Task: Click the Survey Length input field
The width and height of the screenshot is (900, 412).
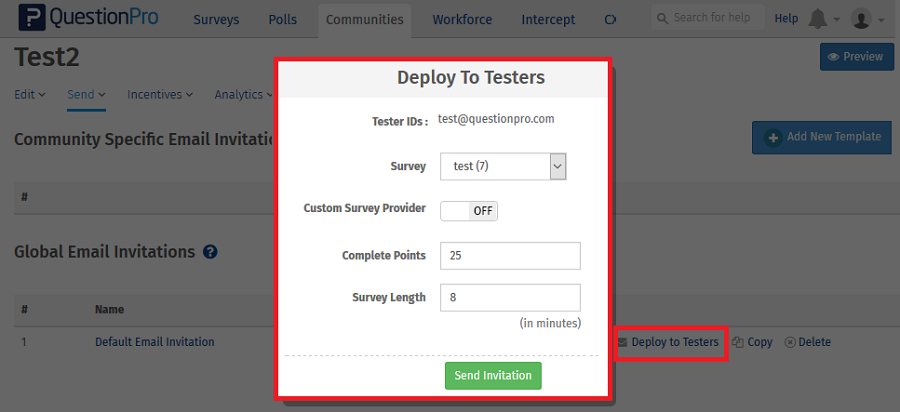Action: pyautogui.click(x=510, y=297)
